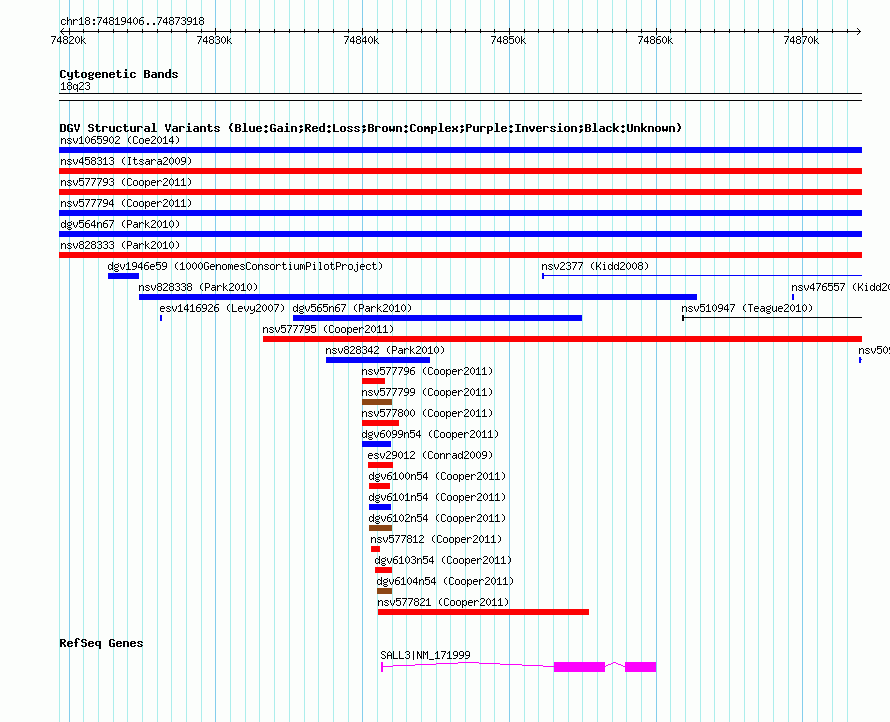Click the brown nsv577799 complex variant bar
Screen dimensions: 890x722
[x=377, y=402]
